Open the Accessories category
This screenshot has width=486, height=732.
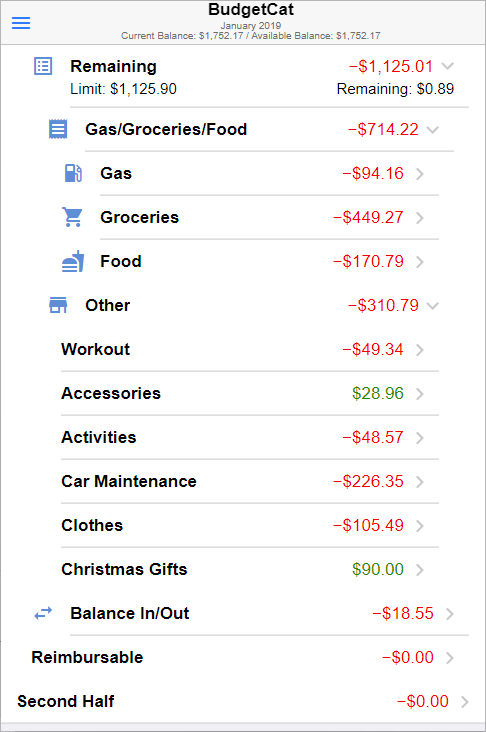point(250,394)
